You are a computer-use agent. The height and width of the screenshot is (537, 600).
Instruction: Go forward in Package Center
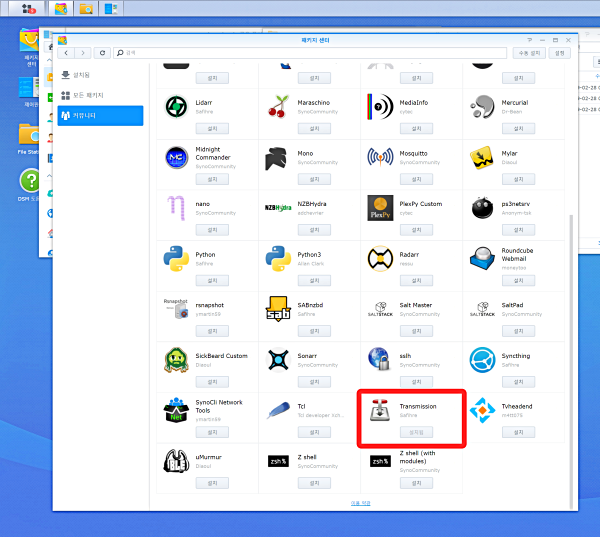click(x=83, y=53)
